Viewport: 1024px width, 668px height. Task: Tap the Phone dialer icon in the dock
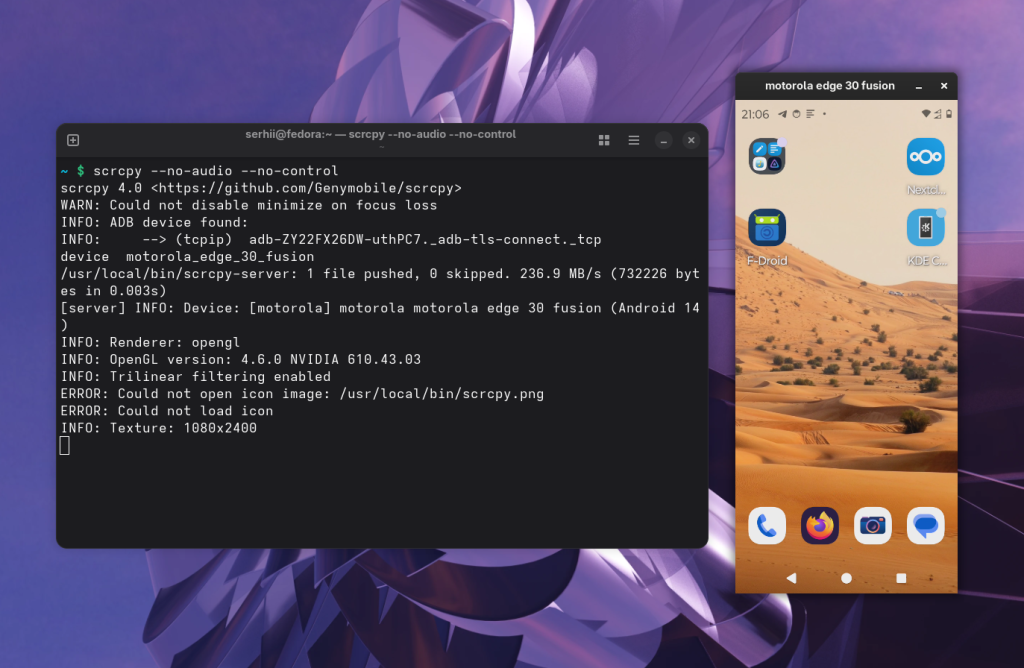point(767,525)
